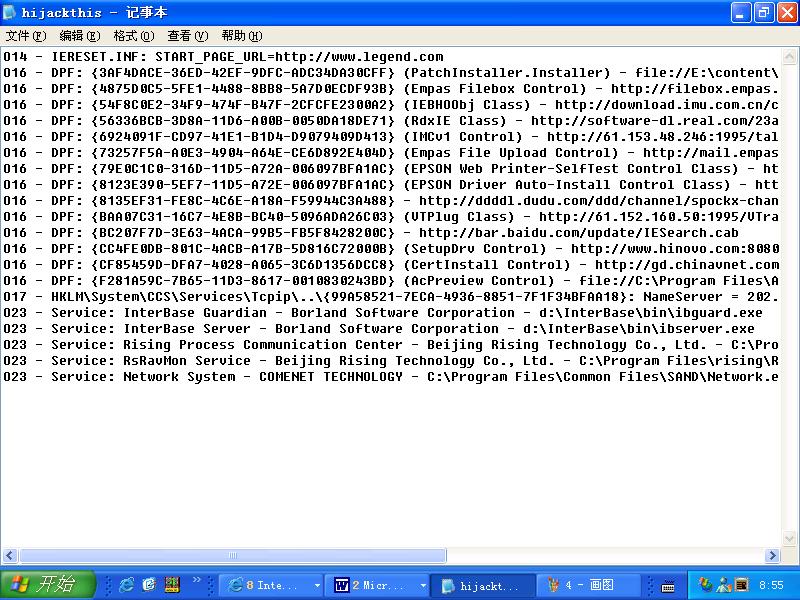Click the O17 Tcpip NameServer line
This screenshot has width=800, height=600.
(x=391, y=296)
